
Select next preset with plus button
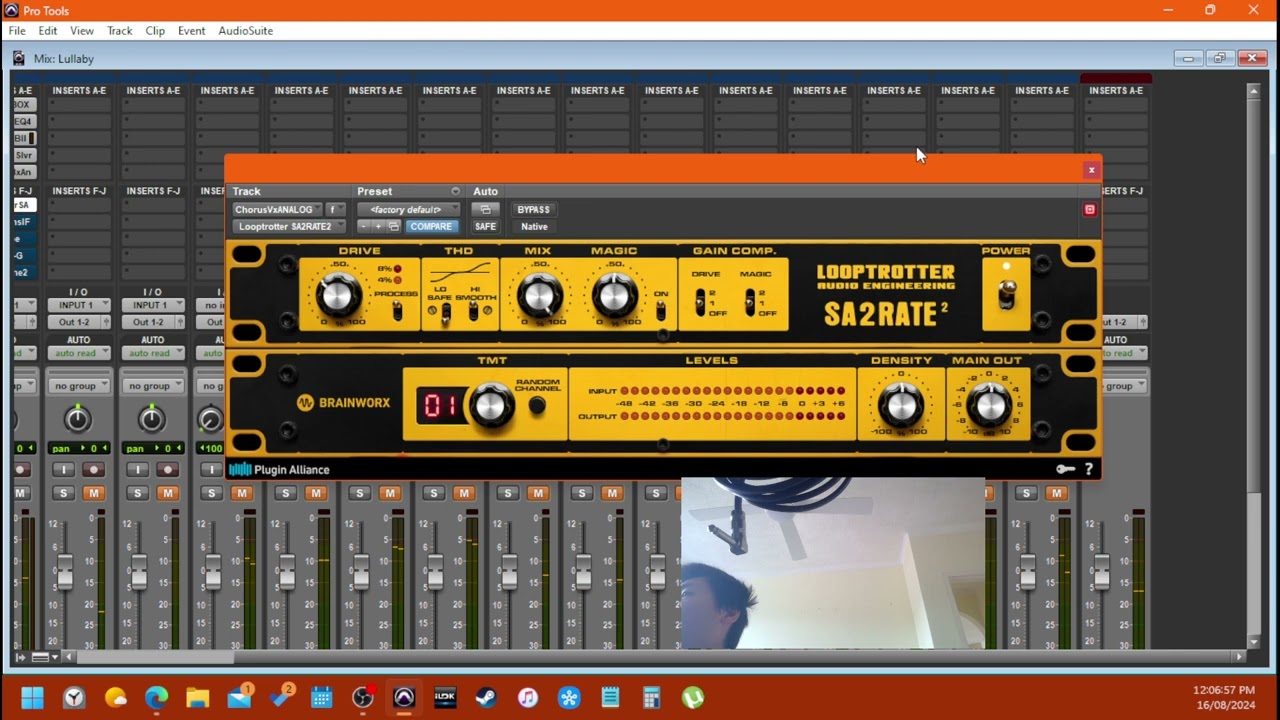[x=379, y=226]
